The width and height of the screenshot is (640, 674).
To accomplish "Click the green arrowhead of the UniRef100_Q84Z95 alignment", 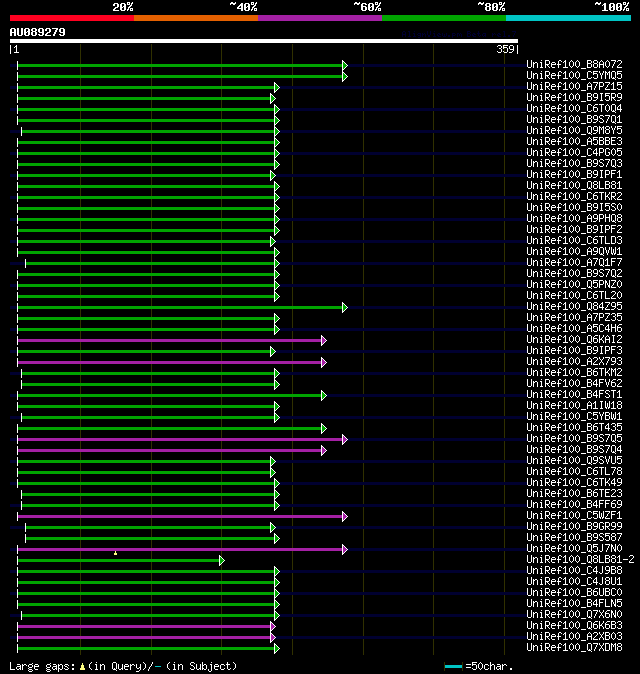I will pyautogui.click(x=345, y=307).
